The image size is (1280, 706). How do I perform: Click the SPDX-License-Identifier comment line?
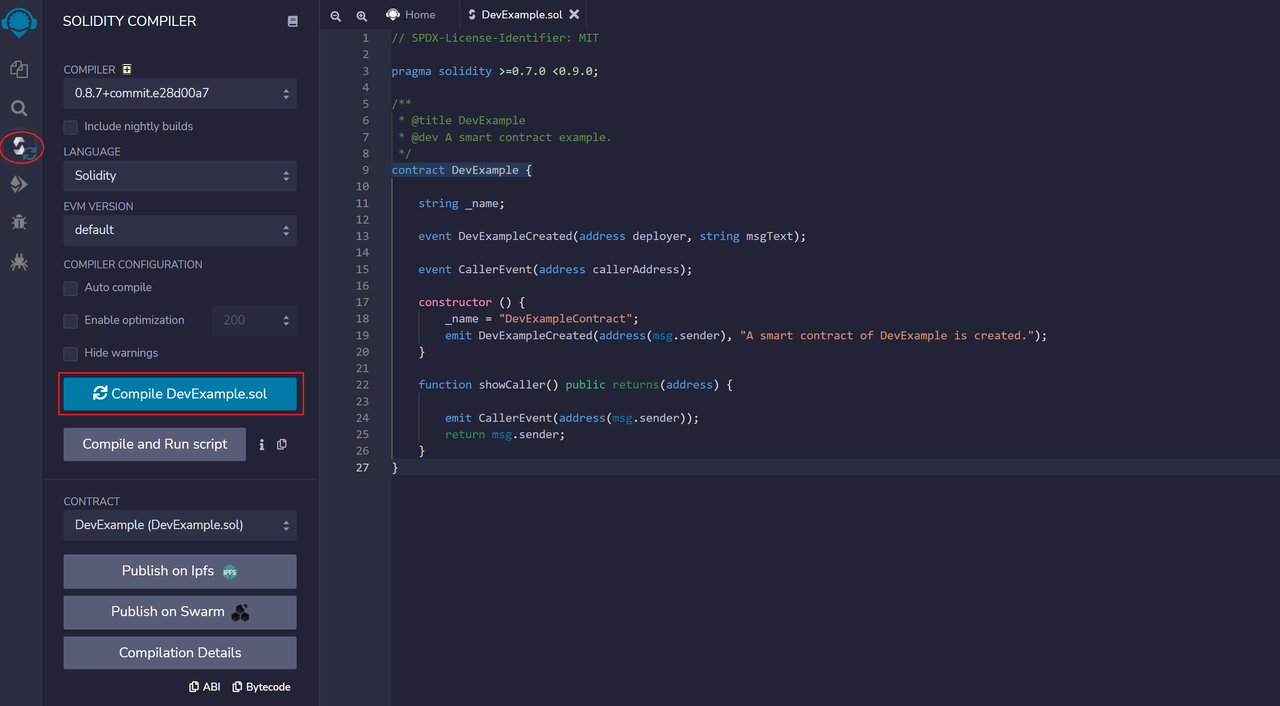(495, 38)
